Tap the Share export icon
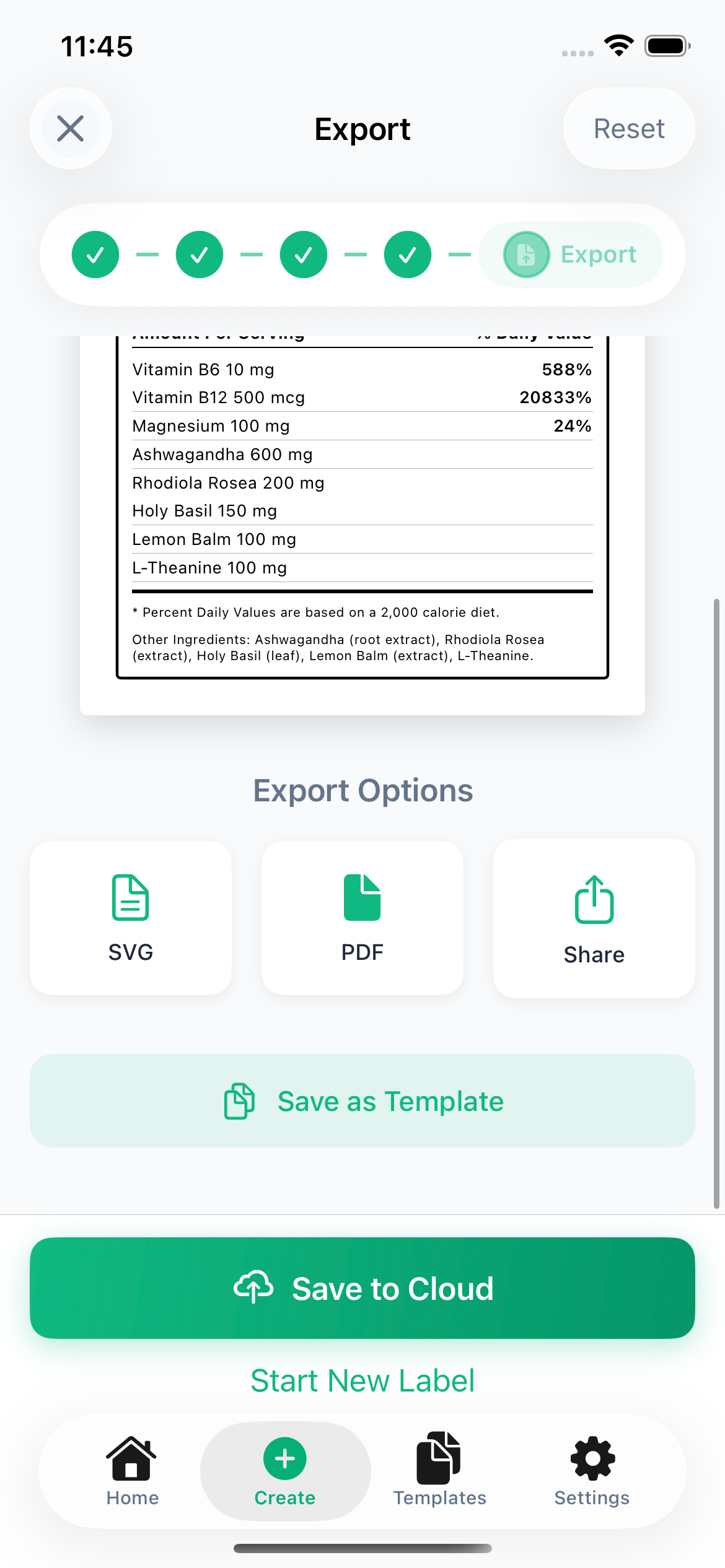Screen dimensions: 725x1568 [x=593, y=902]
